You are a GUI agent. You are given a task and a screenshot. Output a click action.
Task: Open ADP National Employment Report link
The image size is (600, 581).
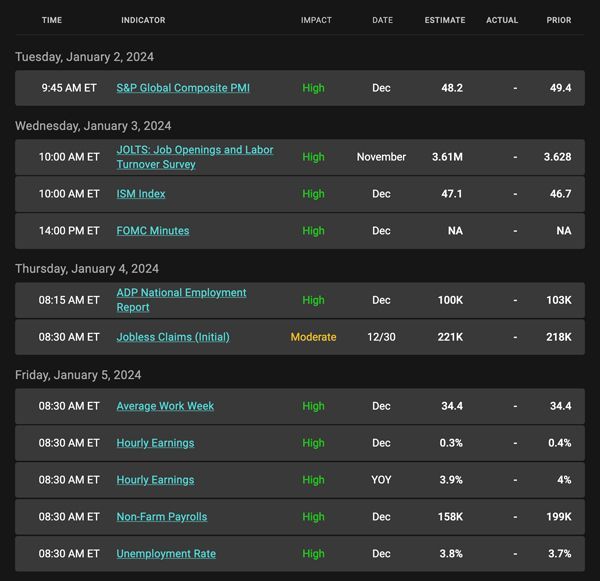point(181,300)
